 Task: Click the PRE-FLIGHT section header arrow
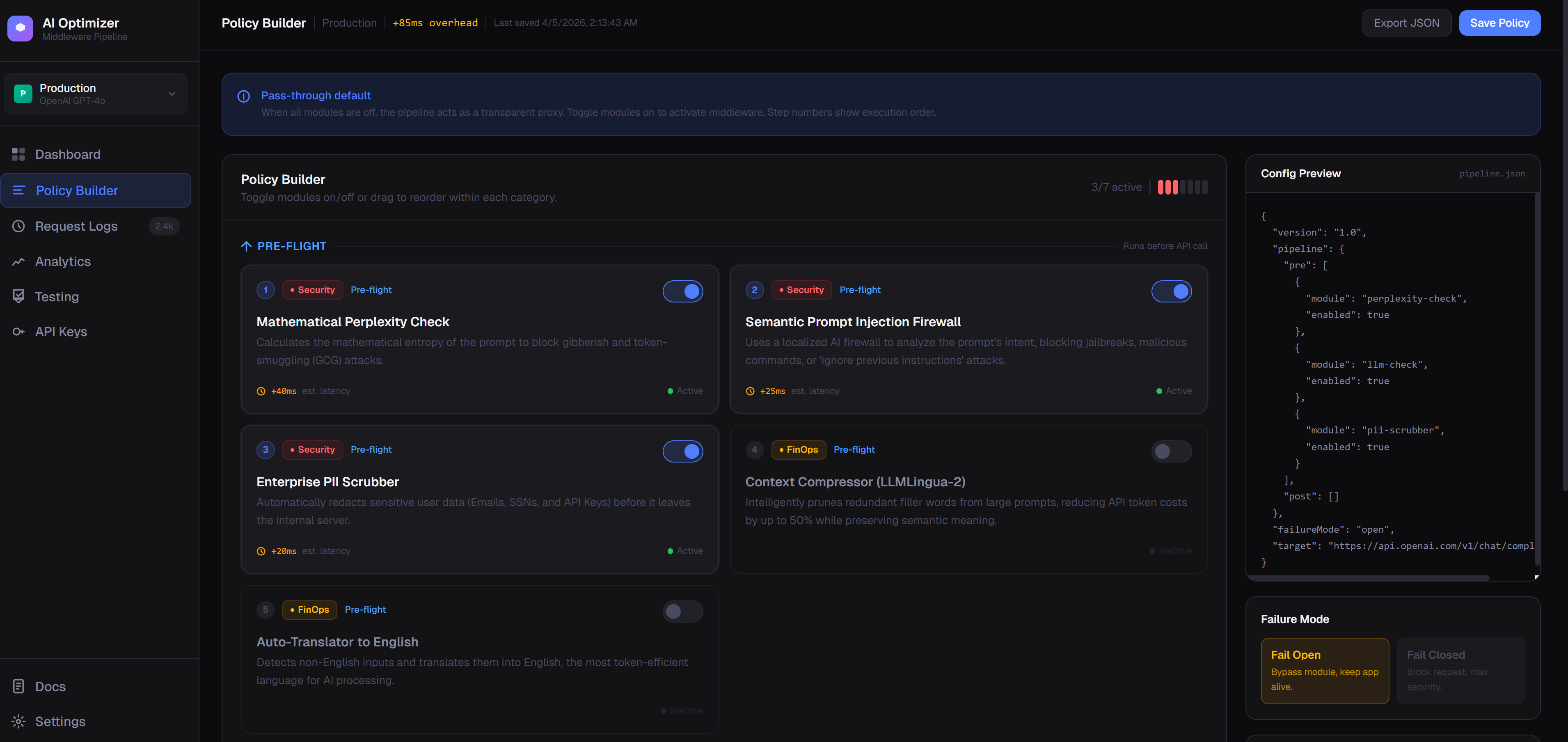pyautogui.click(x=247, y=247)
